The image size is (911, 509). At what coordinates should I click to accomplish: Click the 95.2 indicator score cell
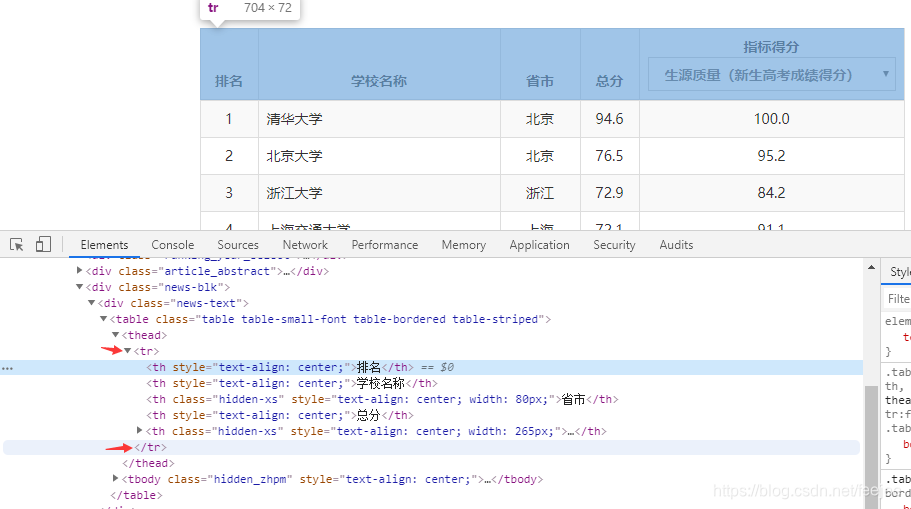click(x=772, y=156)
